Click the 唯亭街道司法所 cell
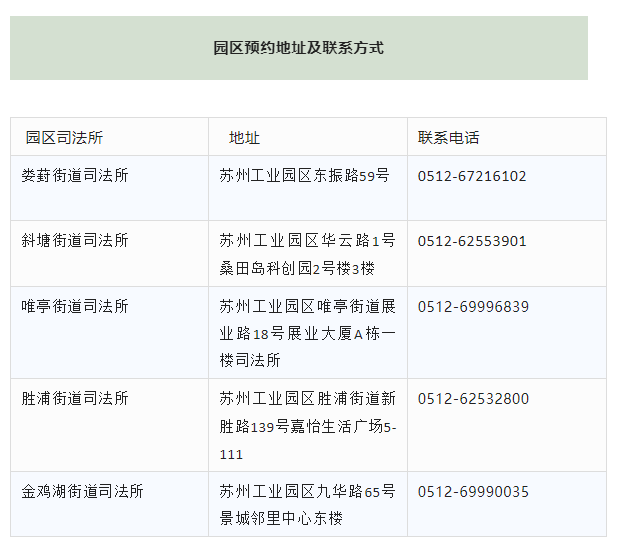This screenshot has width=617, height=549. pos(75,306)
